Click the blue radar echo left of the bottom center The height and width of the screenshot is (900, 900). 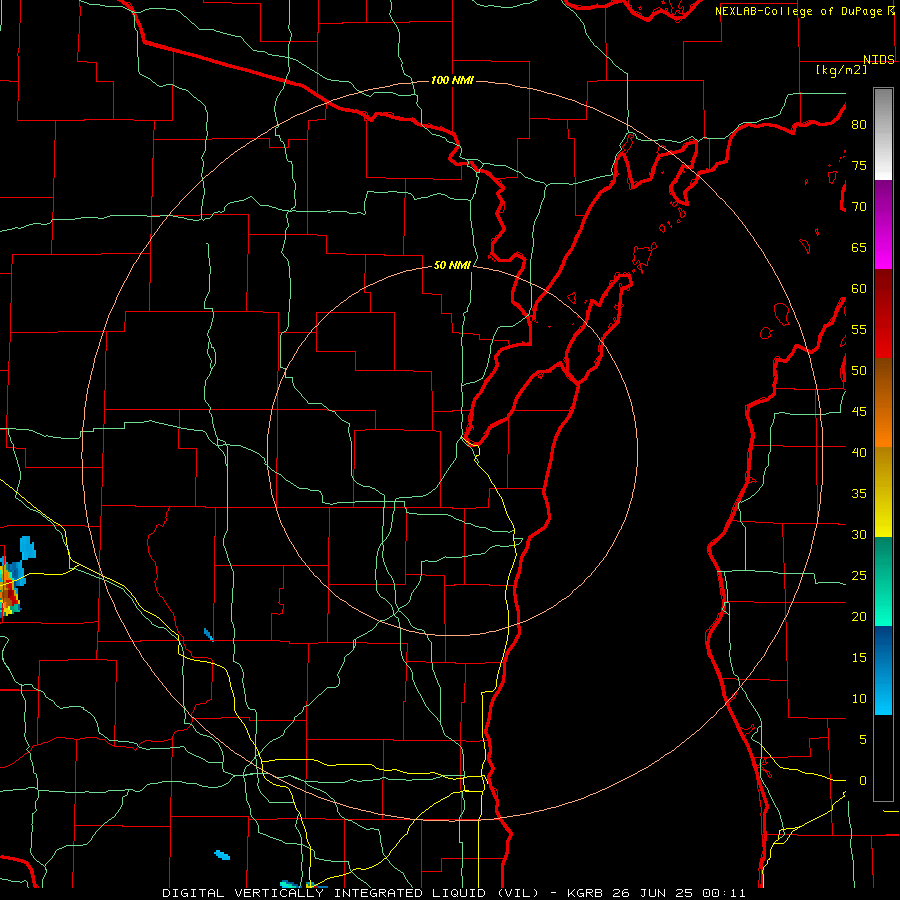point(222,855)
